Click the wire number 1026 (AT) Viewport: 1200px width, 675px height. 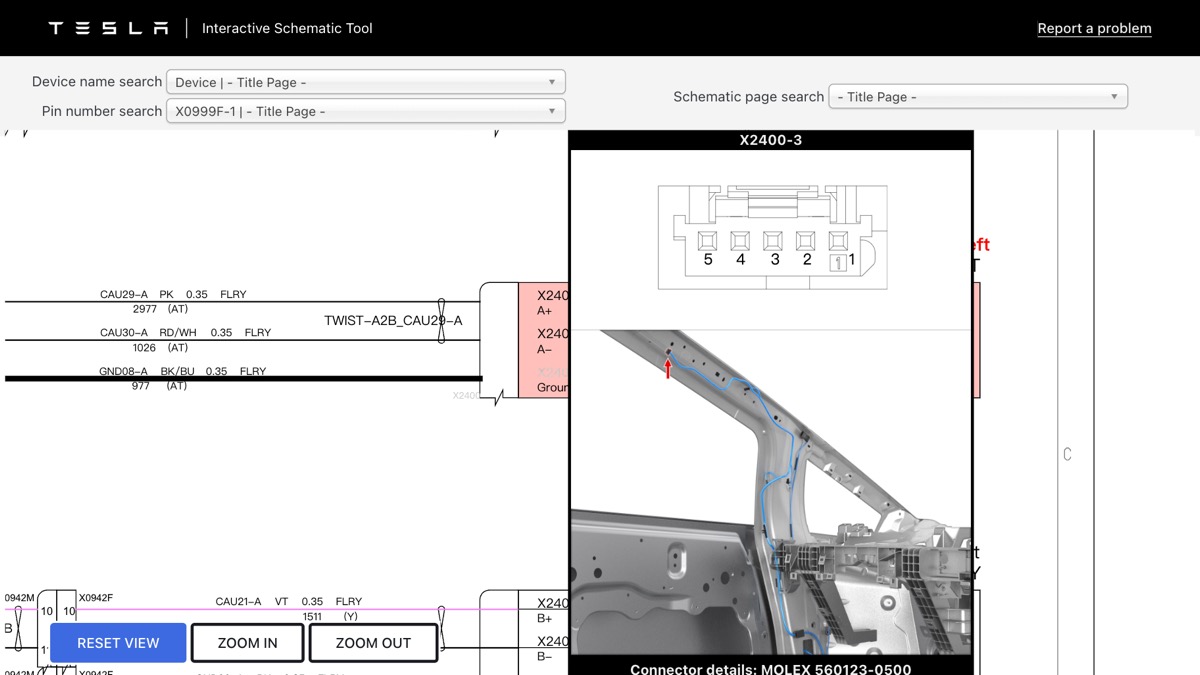160,347
